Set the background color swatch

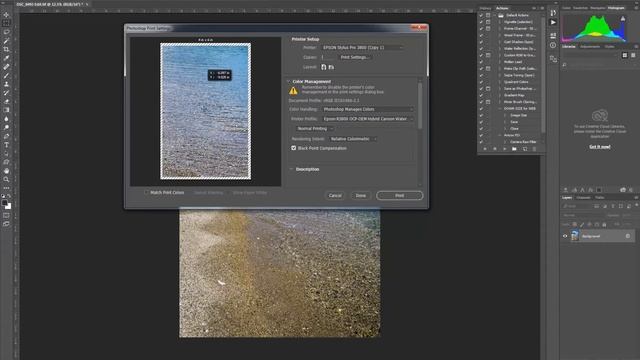point(8,207)
